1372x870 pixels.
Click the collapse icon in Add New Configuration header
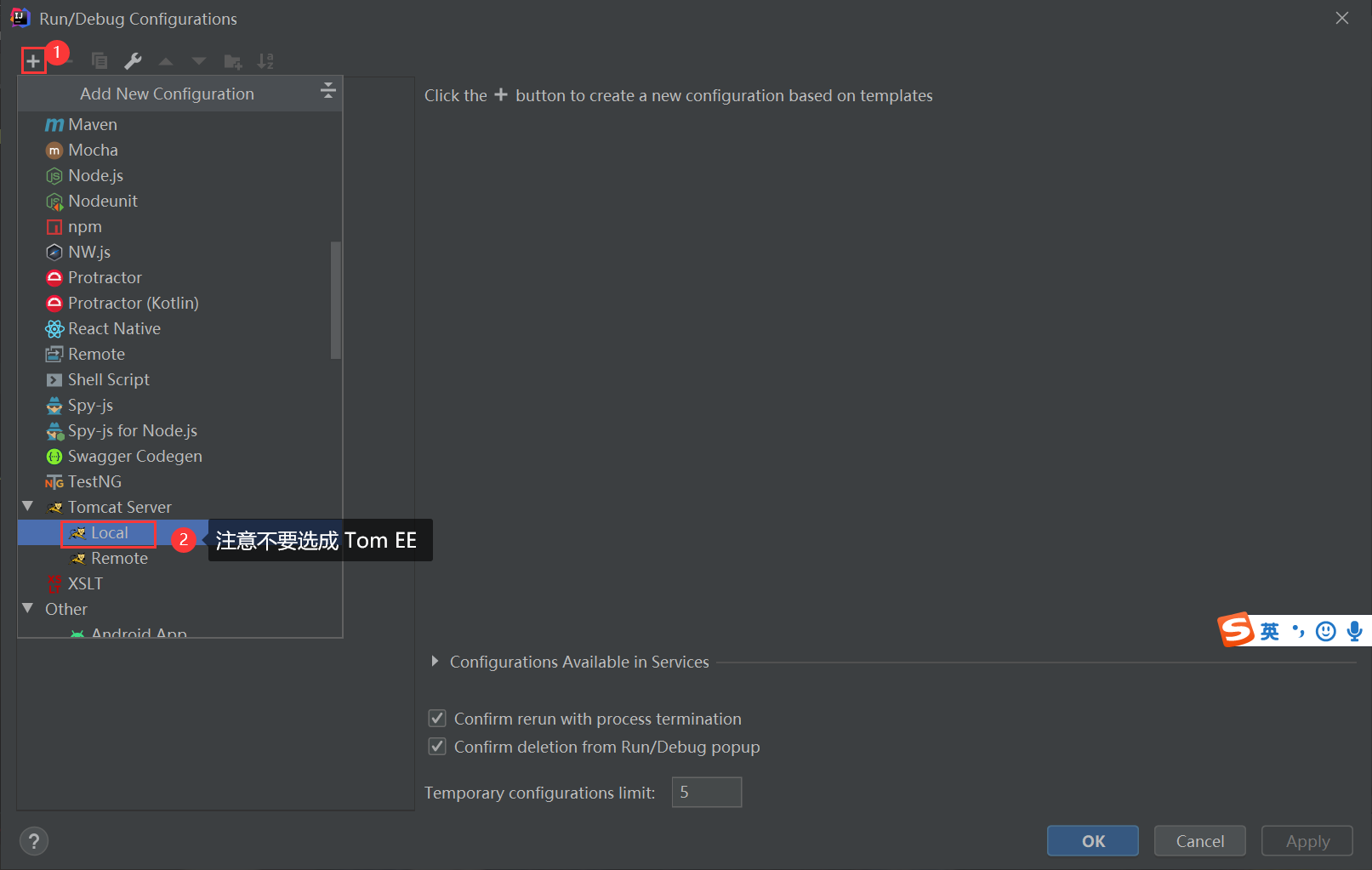pos(328,90)
